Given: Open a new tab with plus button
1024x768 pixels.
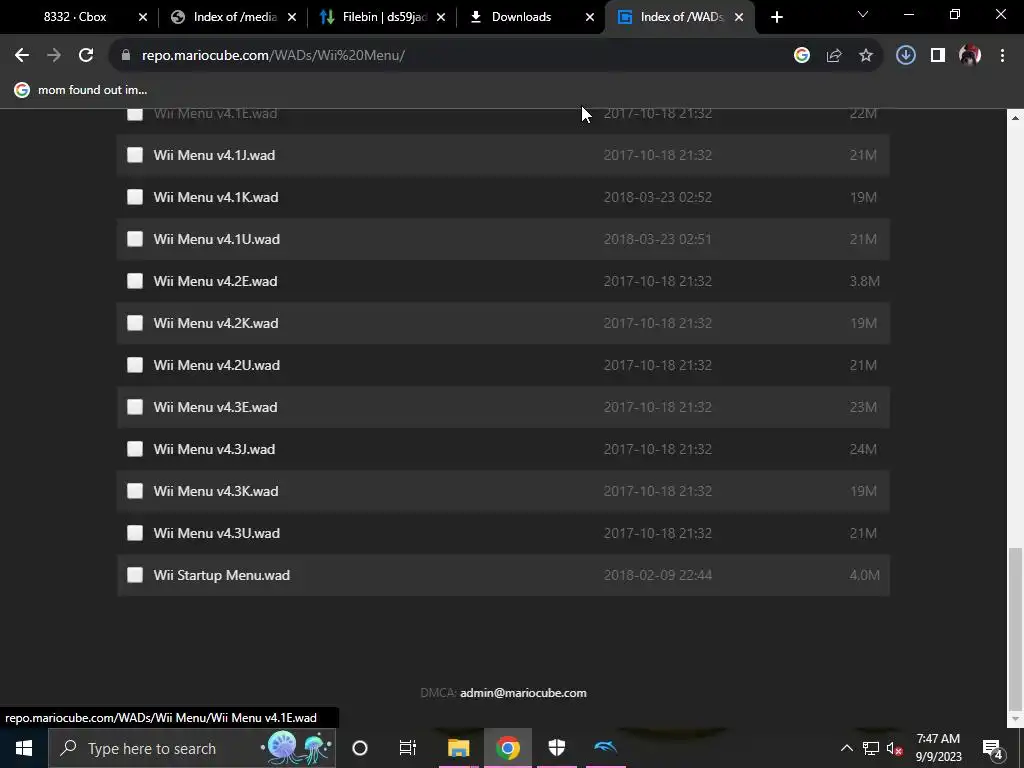Looking at the screenshot, I should (x=776, y=18).
